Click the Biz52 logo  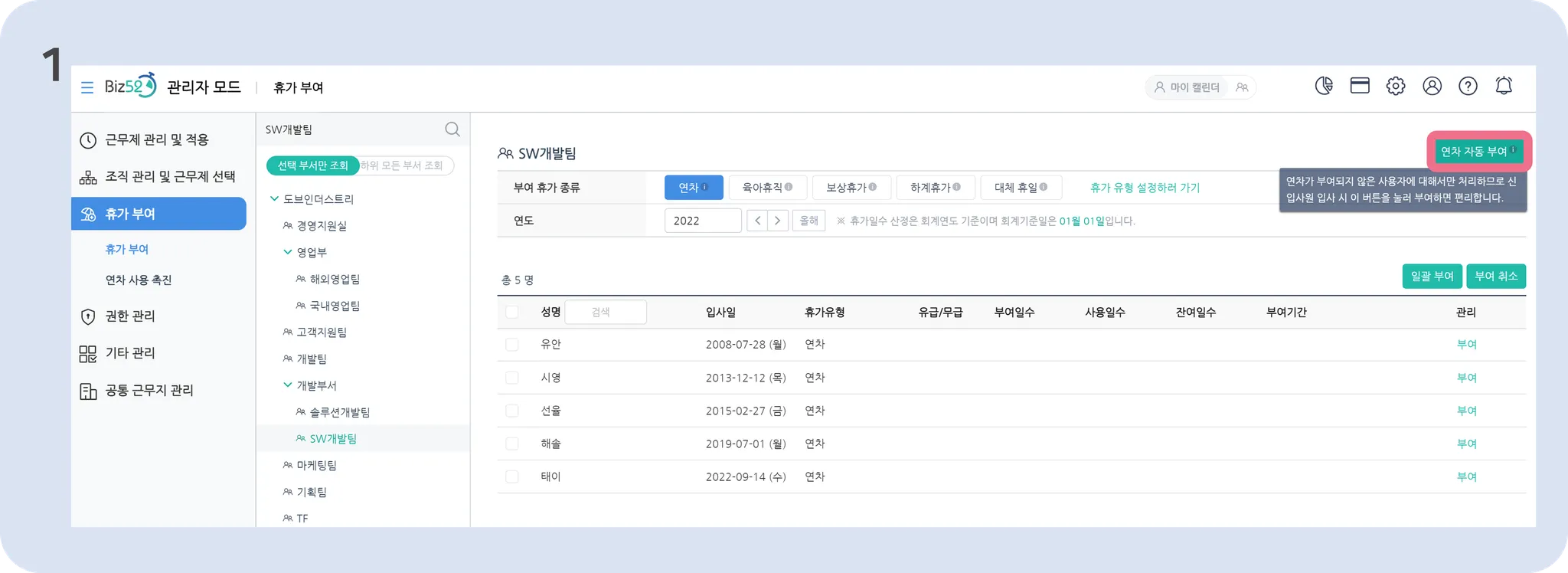pos(130,86)
